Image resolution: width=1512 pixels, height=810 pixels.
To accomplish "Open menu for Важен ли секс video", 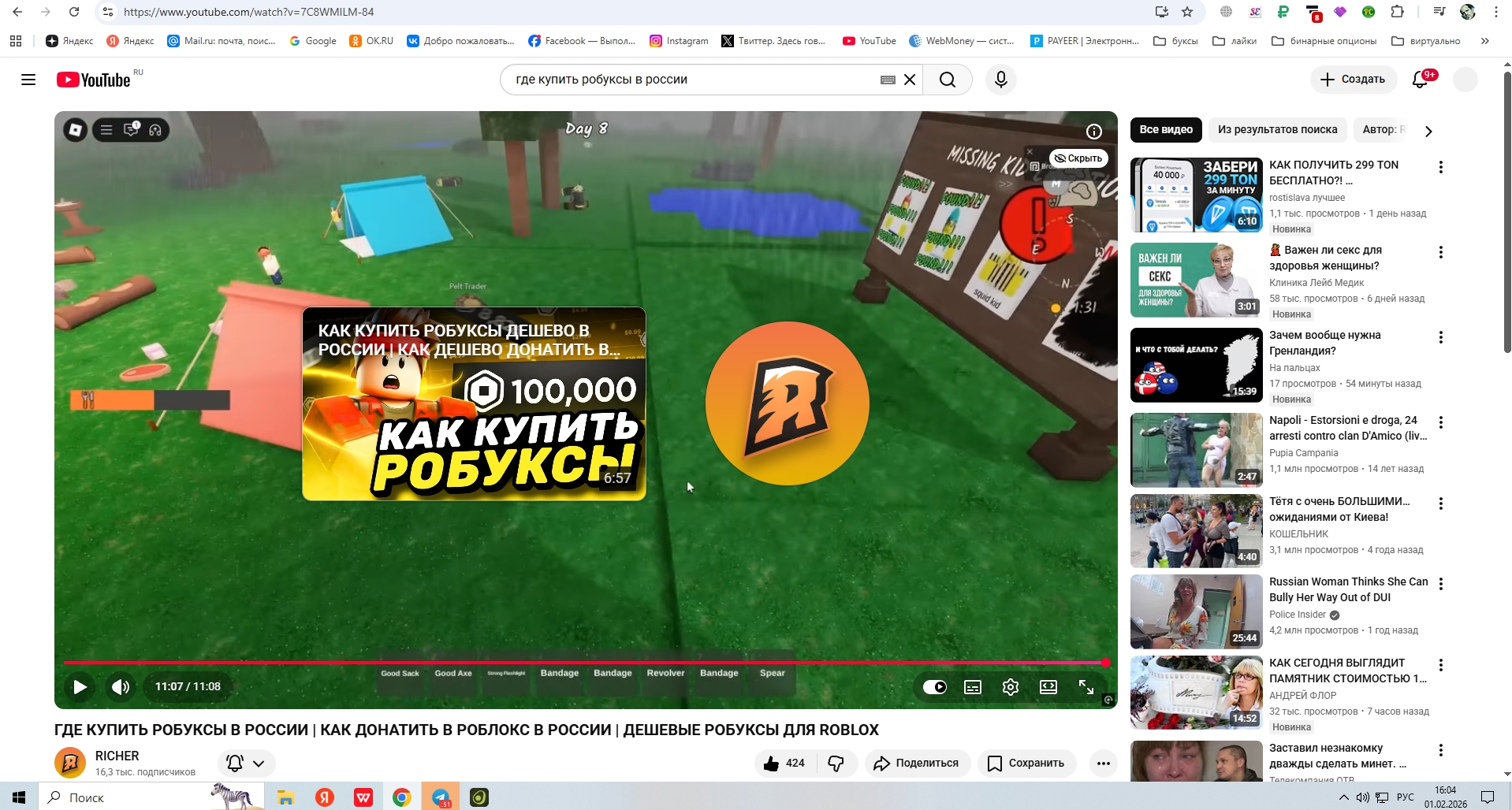I will tap(1441, 252).
